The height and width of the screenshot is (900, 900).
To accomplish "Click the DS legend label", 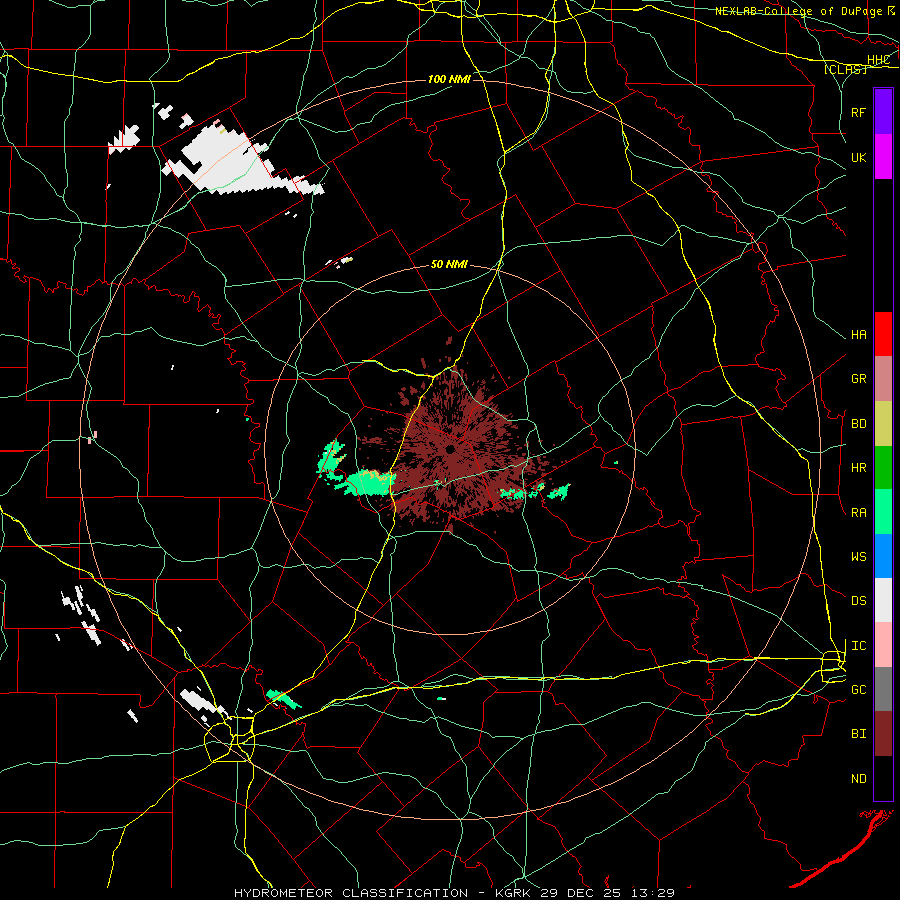I will 859,601.
